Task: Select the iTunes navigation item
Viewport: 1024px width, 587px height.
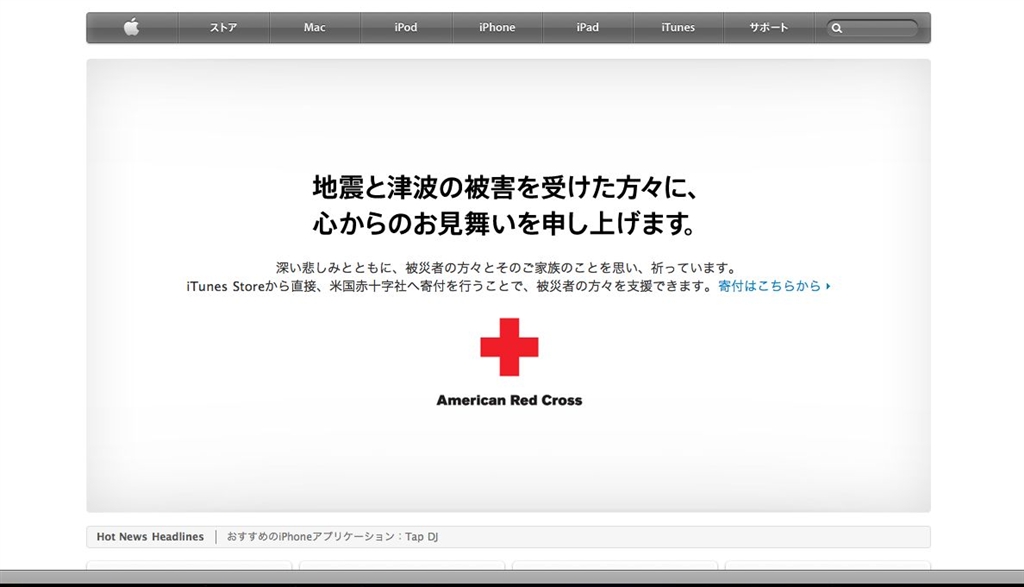Action: click(x=678, y=27)
